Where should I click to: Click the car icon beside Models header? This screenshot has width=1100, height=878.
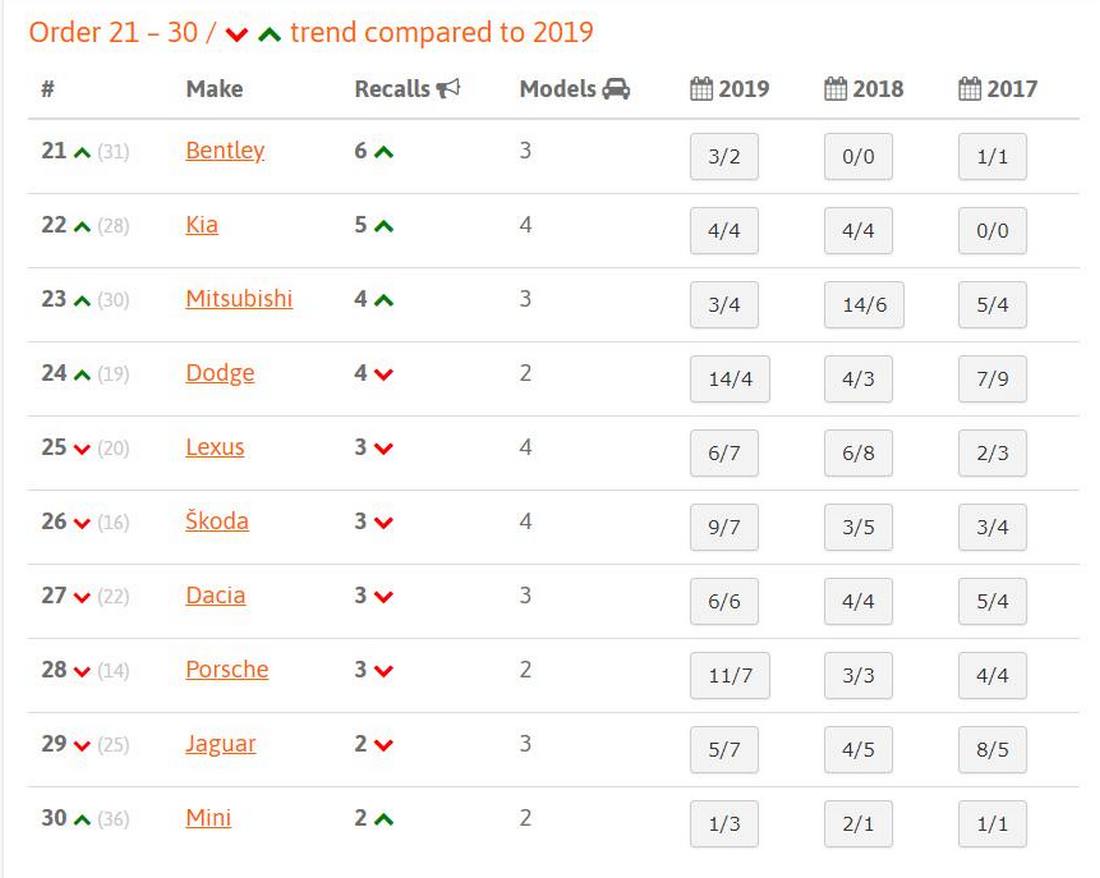[x=616, y=89]
